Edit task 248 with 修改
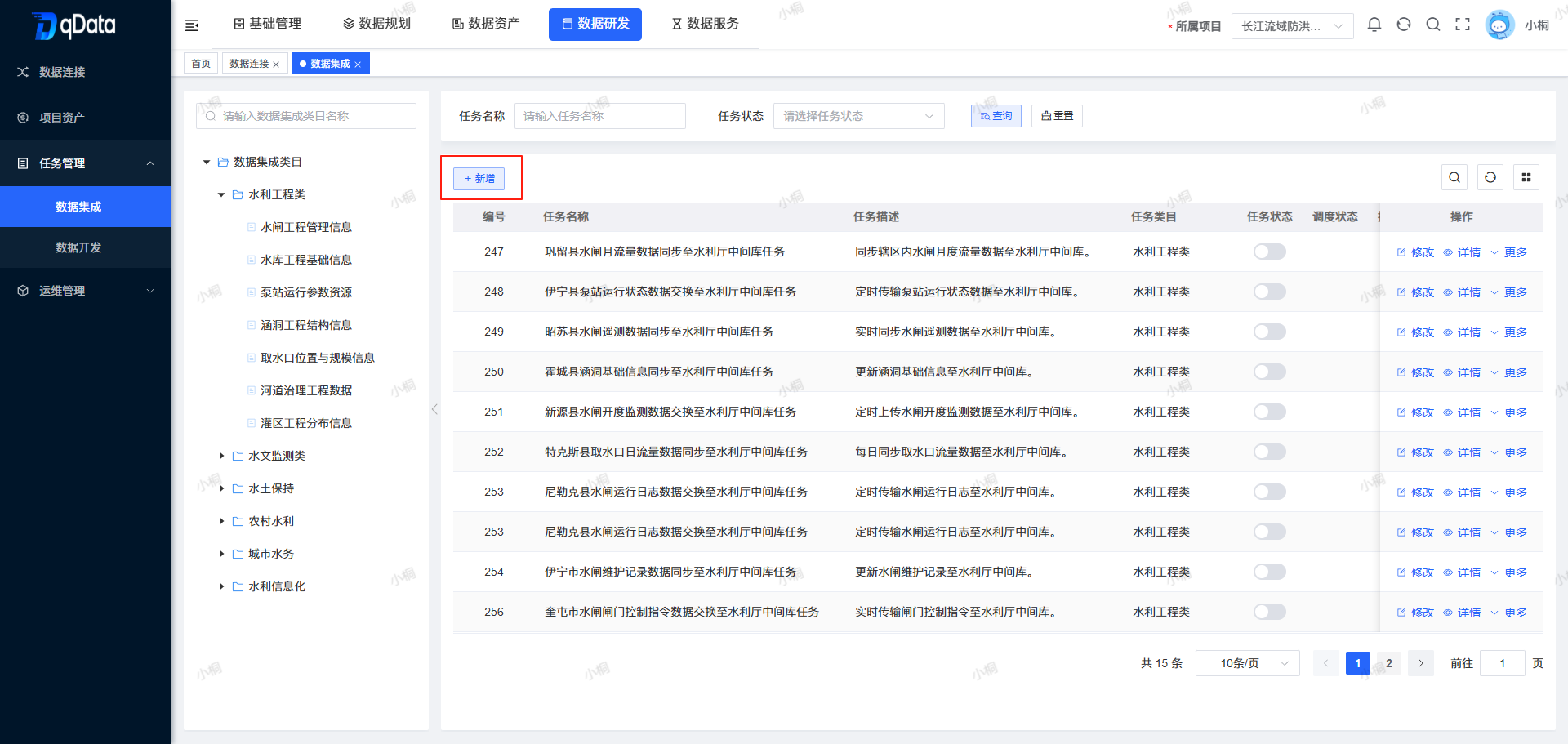This screenshot has width=1568, height=744. click(1415, 292)
